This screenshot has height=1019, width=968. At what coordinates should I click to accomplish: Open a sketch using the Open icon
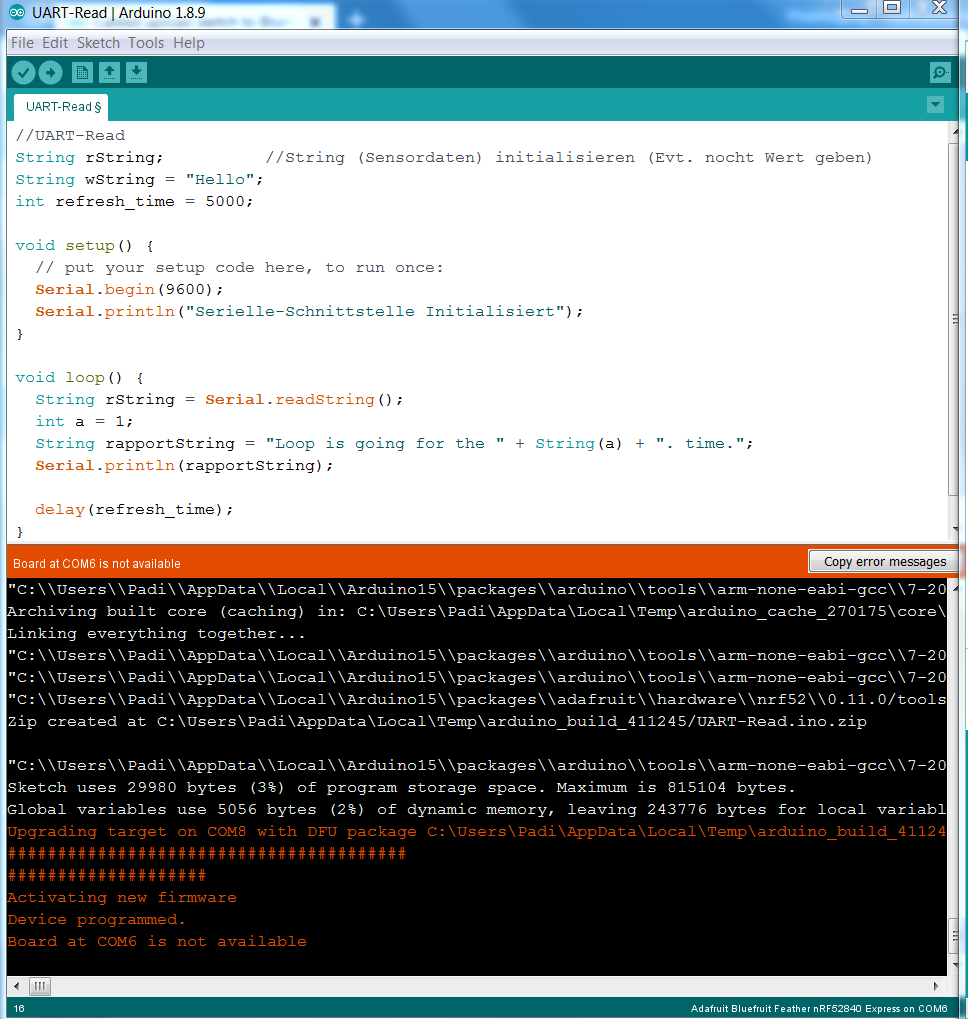pos(109,72)
